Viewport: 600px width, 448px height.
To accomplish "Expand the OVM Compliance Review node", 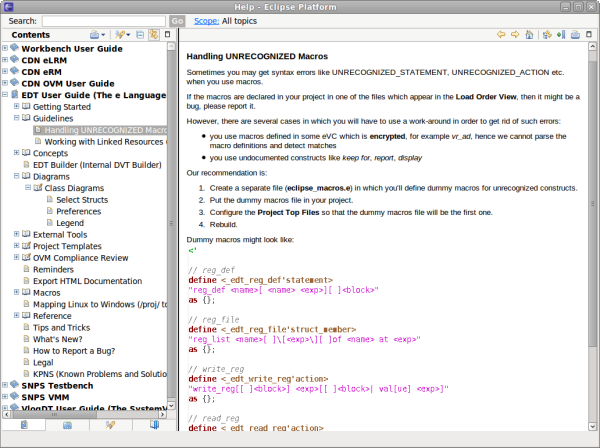I will tap(16, 257).
